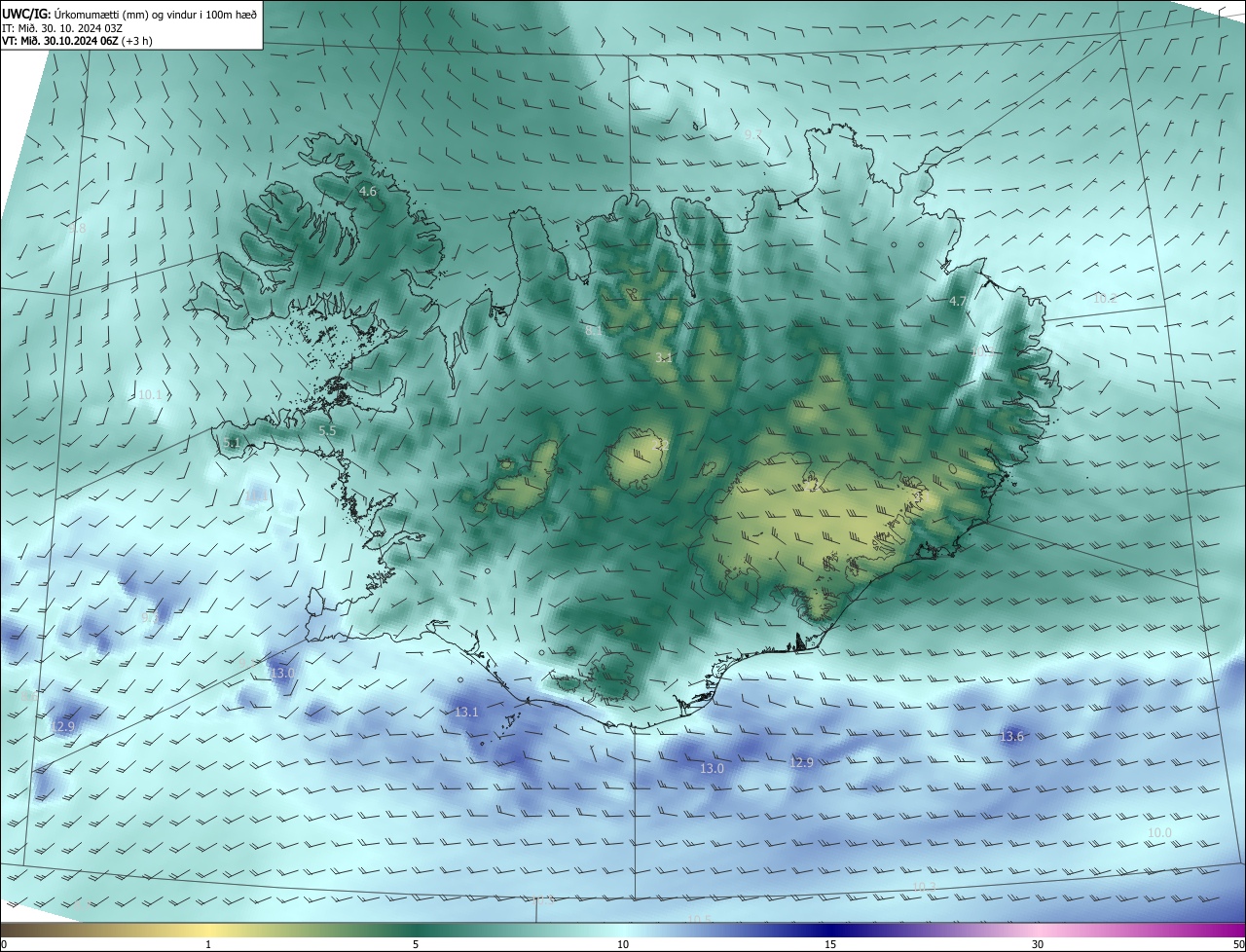Click the 5.1 value label
The height and width of the screenshot is (952, 1246).
pyautogui.click(x=231, y=443)
